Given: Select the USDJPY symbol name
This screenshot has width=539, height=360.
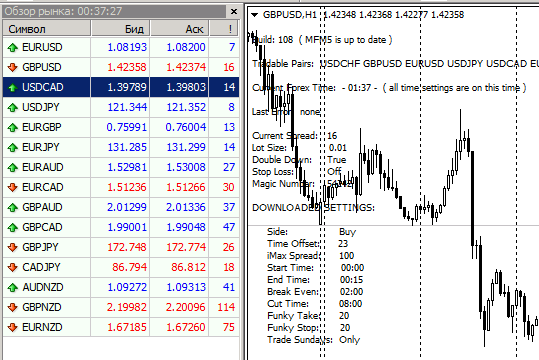Looking at the screenshot, I should (41, 107).
